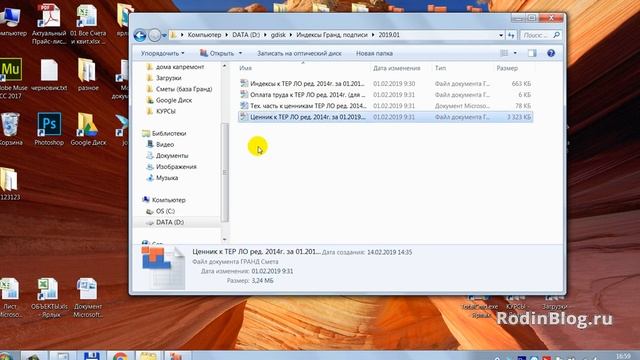The image size is (640, 360).
Task: Select the 'Google Диск' desktop shortcut
Action: [x=88, y=129]
